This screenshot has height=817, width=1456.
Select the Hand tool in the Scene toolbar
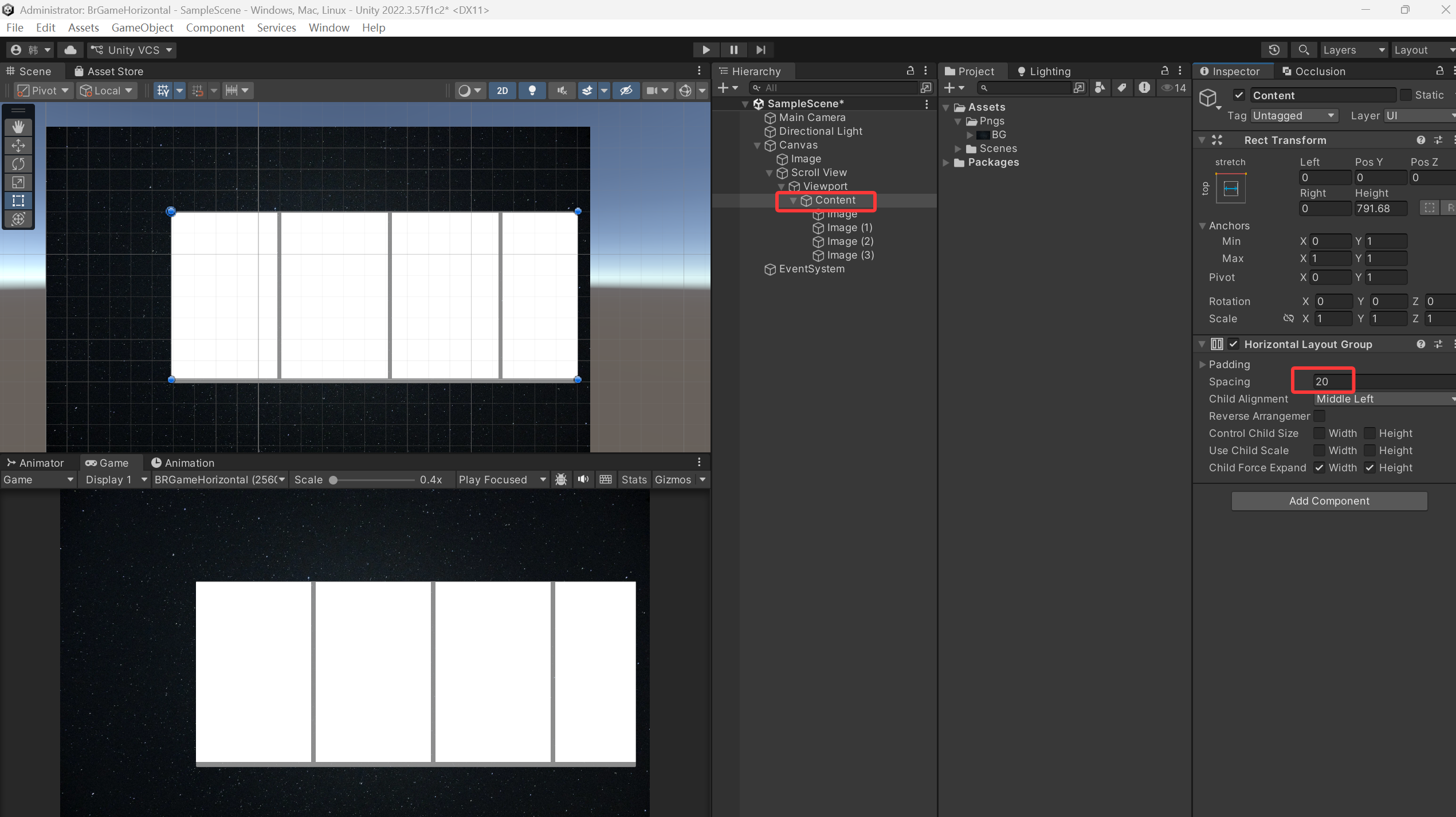click(18, 127)
